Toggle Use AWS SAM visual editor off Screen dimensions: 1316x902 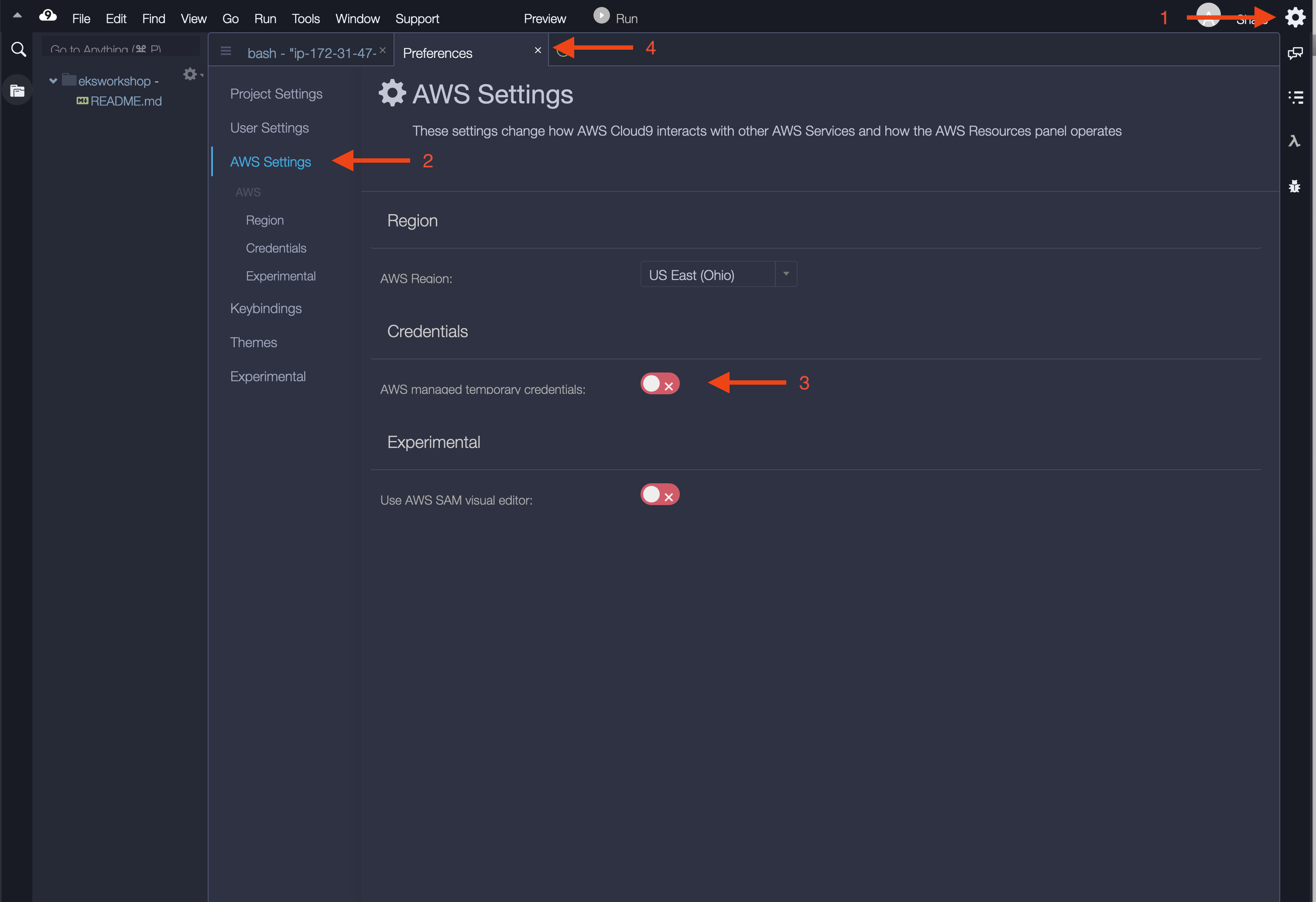pyautogui.click(x=659, y=494)
